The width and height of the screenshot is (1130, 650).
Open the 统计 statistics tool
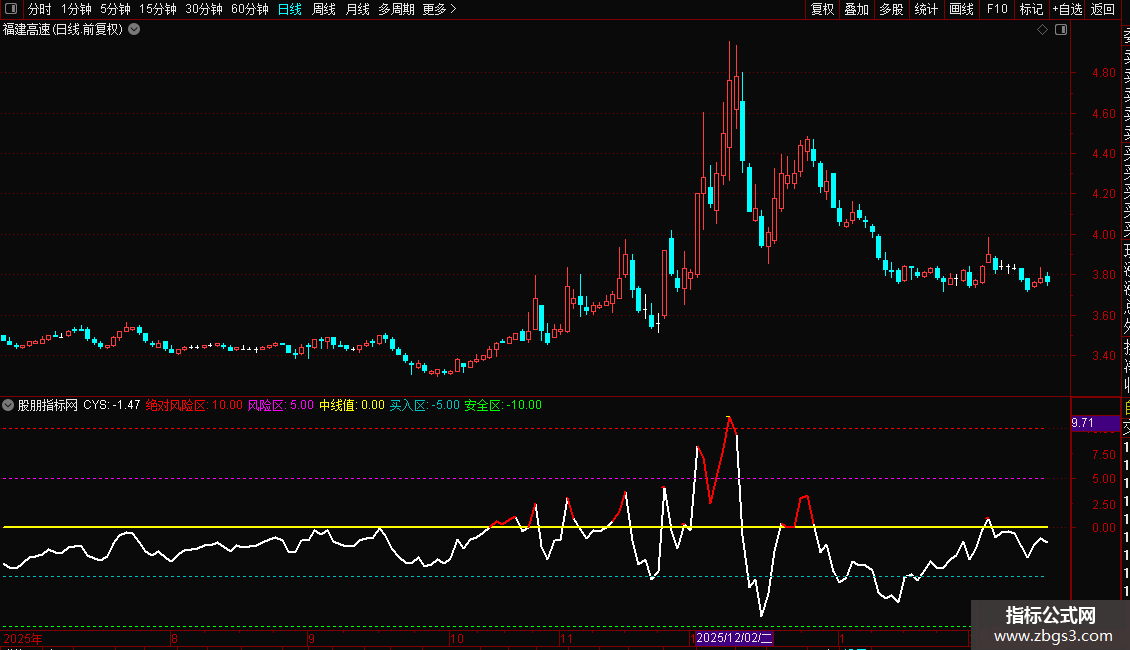click(x=926, y=9)
